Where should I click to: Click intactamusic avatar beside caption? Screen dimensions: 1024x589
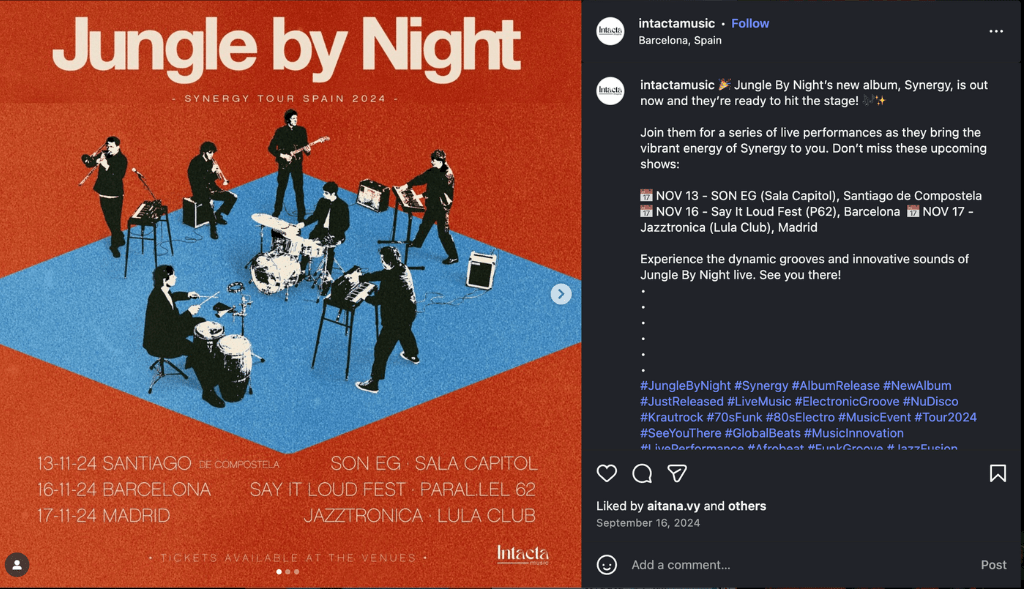pyautogui.click(x=610, y=91)
